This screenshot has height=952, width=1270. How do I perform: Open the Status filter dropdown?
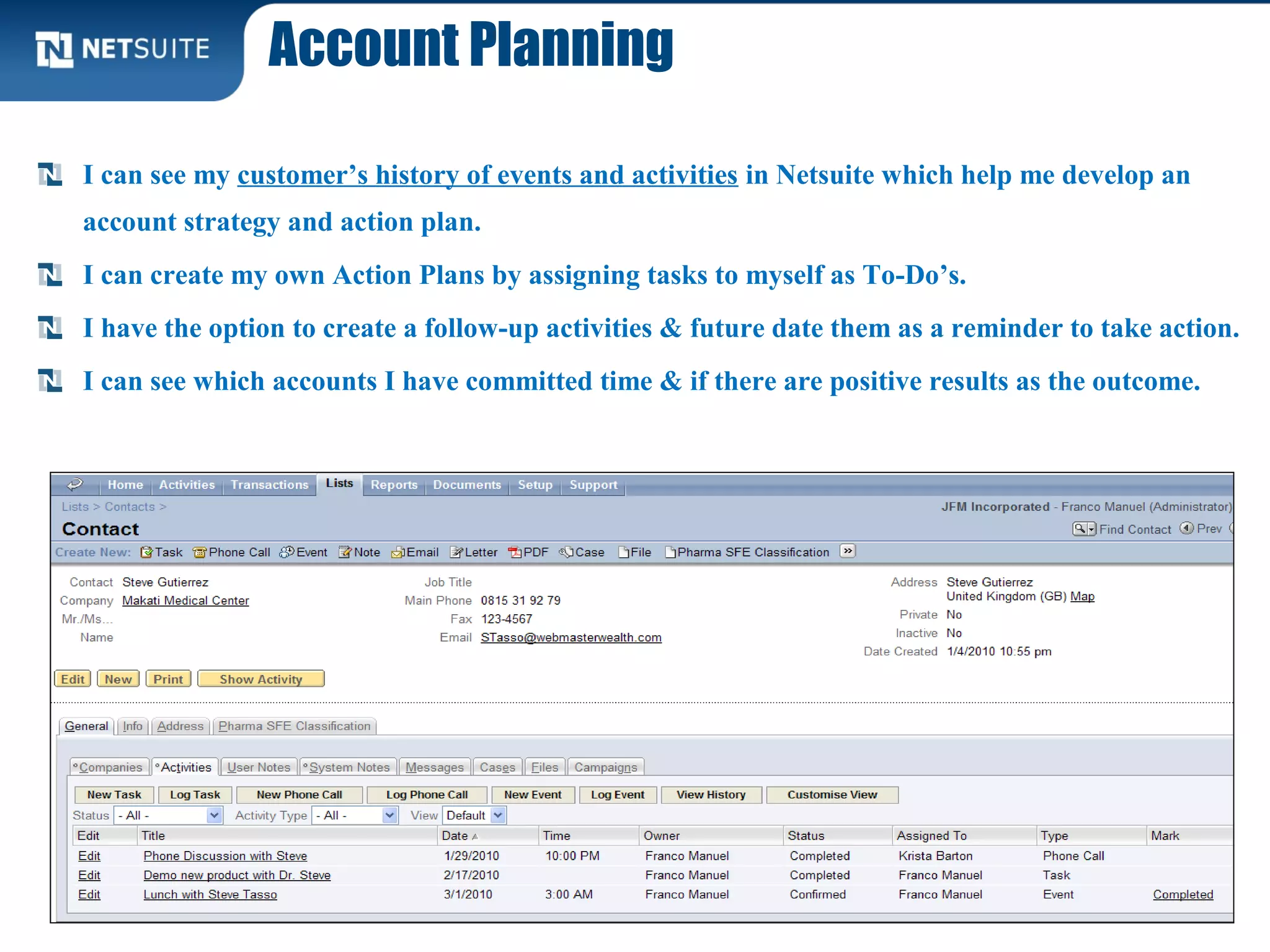click(x=168, y=816)
